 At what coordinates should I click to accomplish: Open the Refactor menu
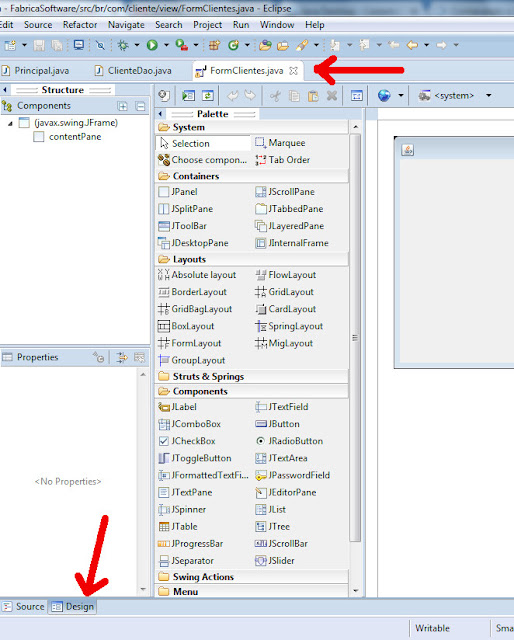80,25
